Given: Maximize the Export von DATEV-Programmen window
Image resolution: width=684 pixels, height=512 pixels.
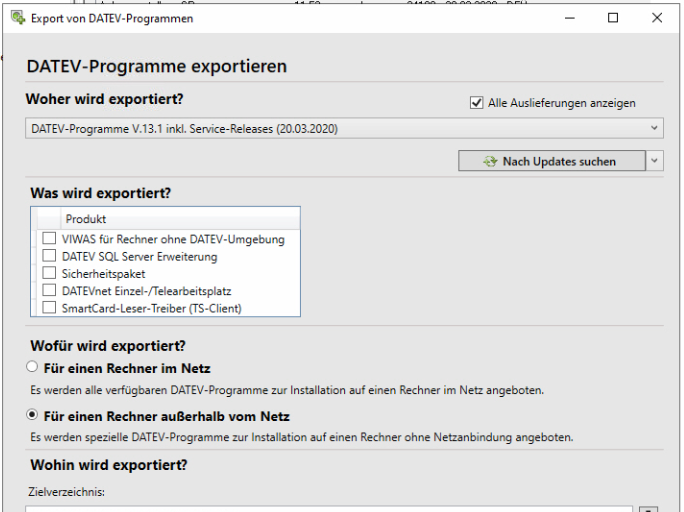Looking at the screenshot, I should click(x=613, y=18).
